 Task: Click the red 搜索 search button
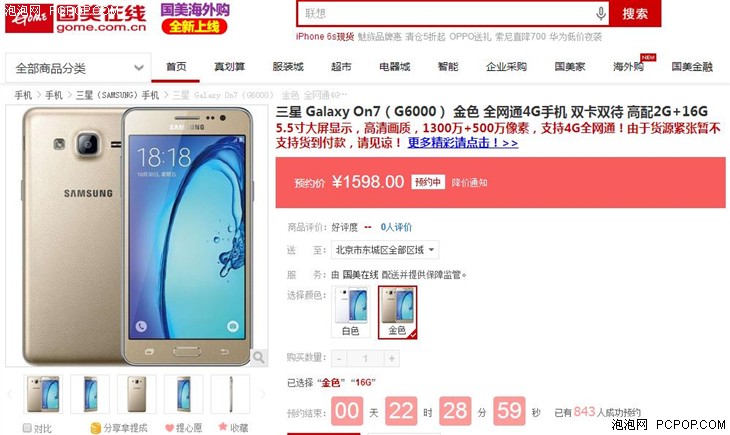[635, 14]
